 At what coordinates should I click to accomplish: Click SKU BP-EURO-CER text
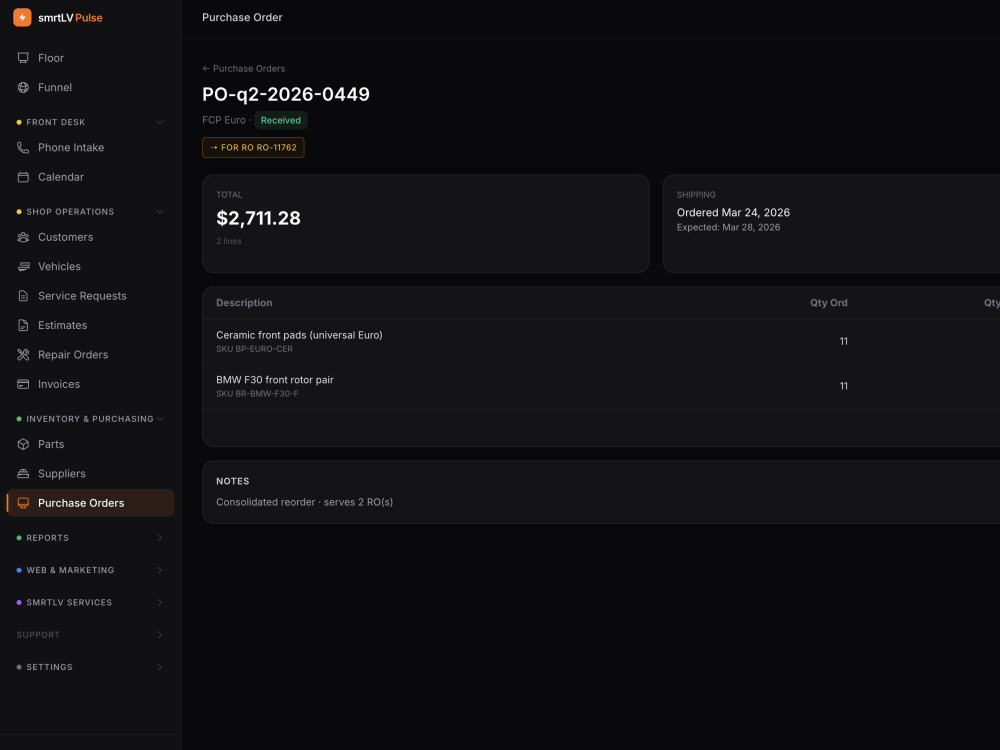pyautogui.click(x=254, y=349)
